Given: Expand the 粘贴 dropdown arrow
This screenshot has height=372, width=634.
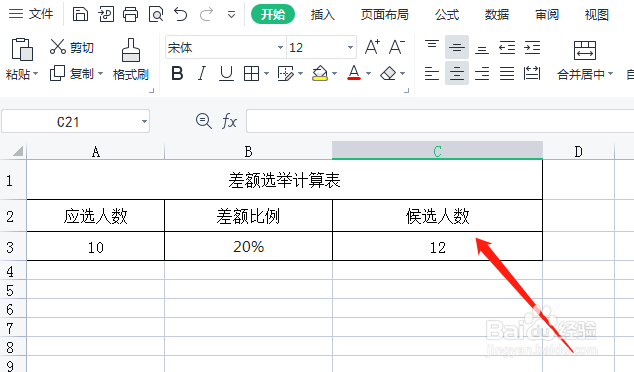Looking at the screenshot, I should 36,74.
